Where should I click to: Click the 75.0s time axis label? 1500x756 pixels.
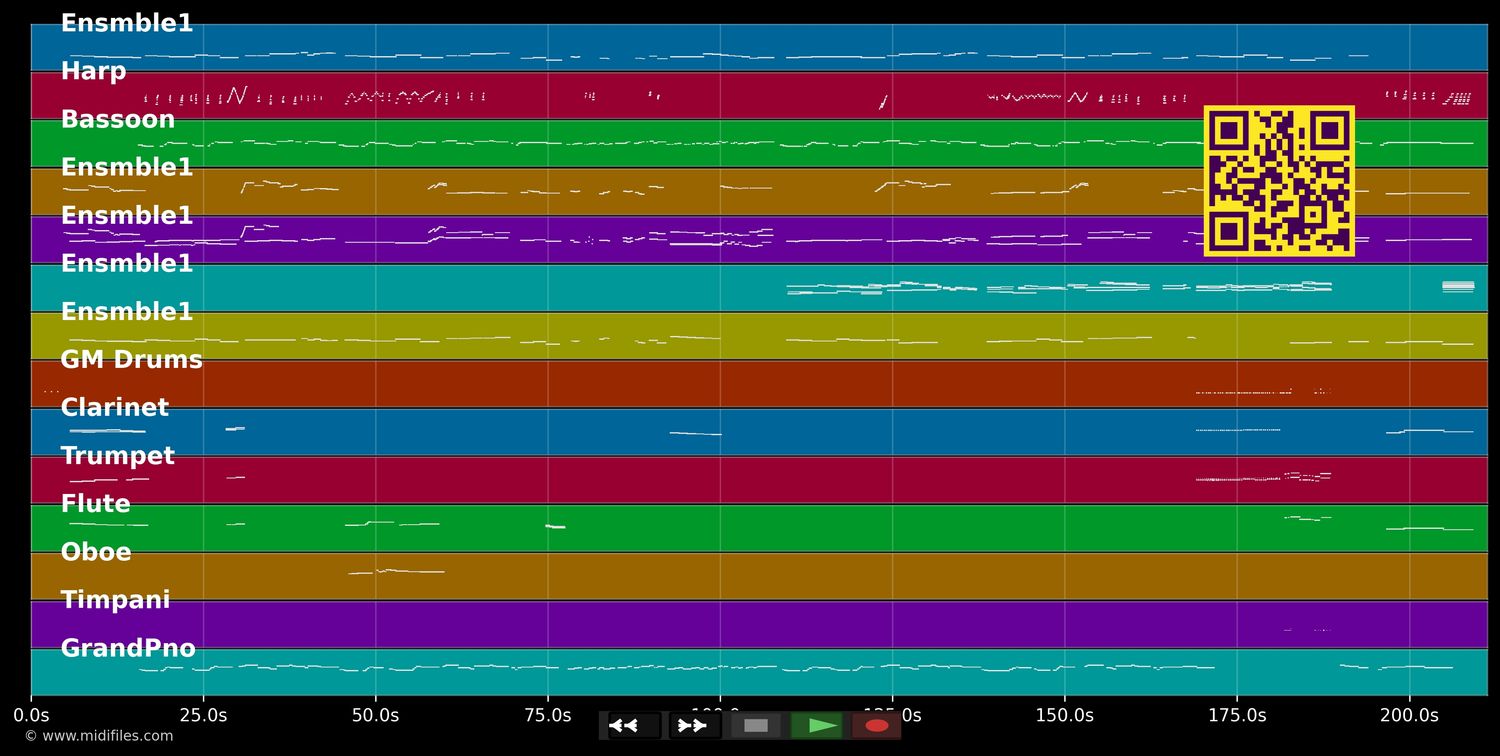click(548, 716)
